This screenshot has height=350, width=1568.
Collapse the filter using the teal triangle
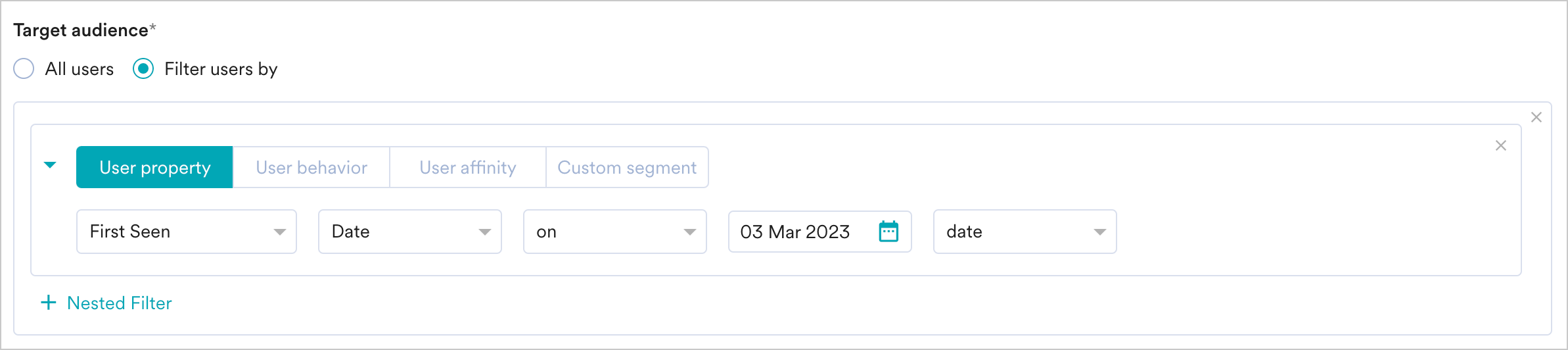50,165
